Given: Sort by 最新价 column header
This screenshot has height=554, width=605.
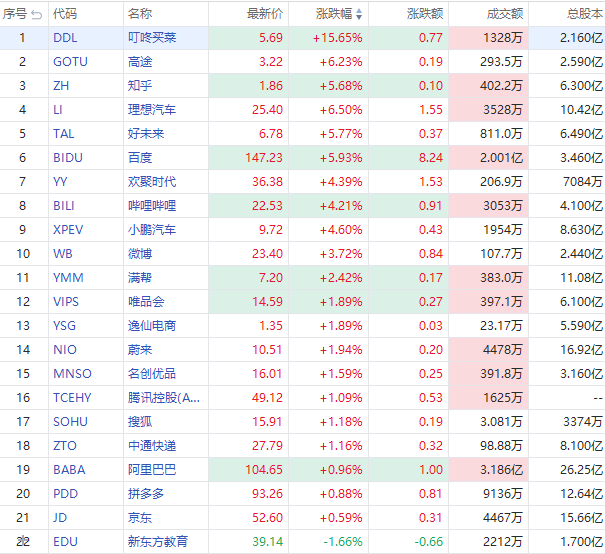Looking at the screenshot, I should (x=265, y=14).
